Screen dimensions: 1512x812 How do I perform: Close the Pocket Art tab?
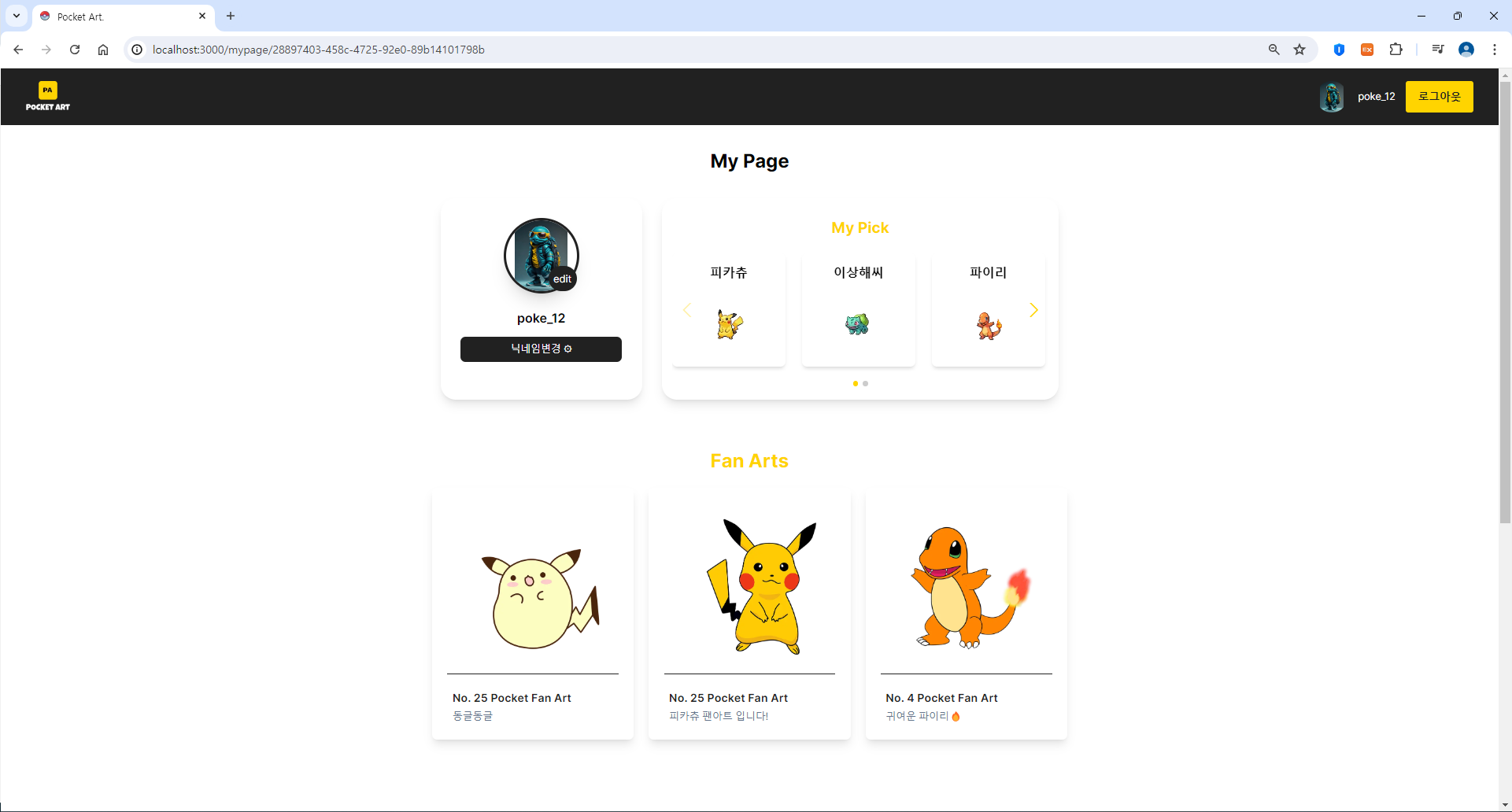[x=202, y=16]
